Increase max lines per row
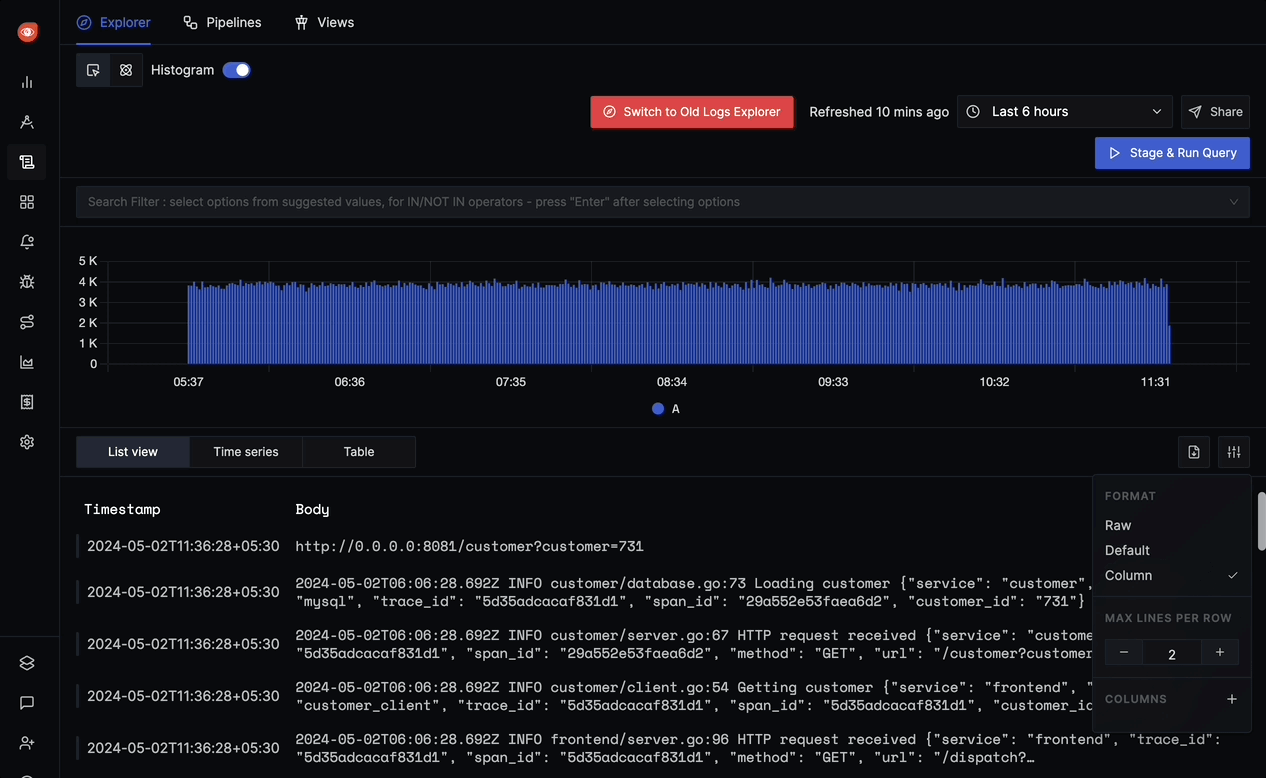The image size is (1266, 778). [1220, 652]
